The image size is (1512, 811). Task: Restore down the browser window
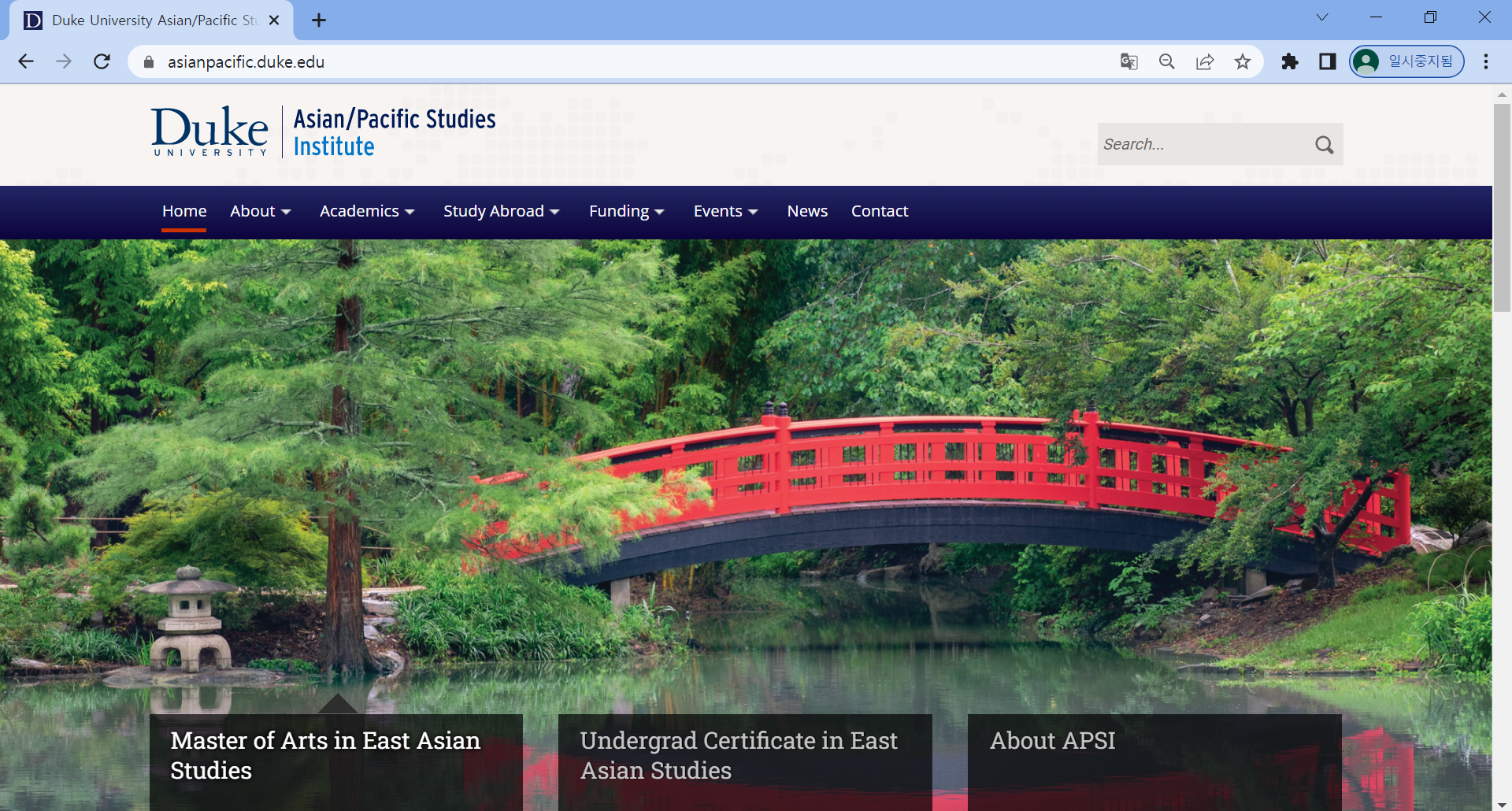coord(1430,17)
